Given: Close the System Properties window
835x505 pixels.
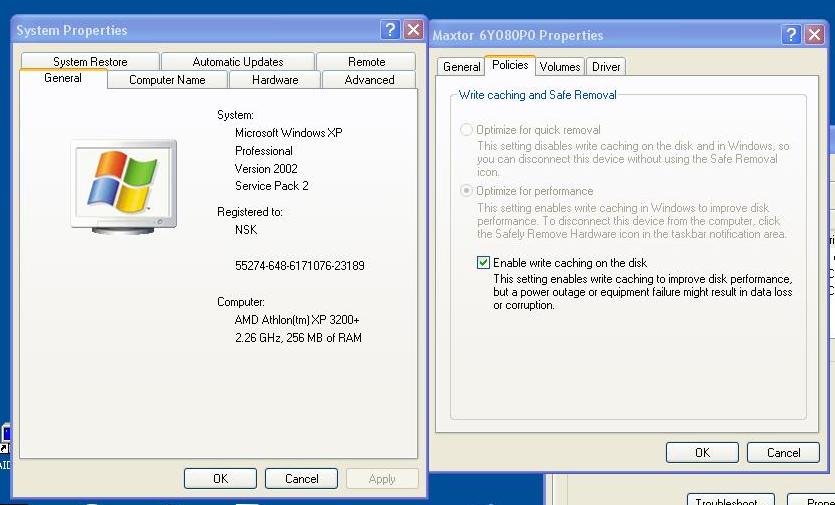Looking at the screenshot, I should (x=413, y=30).
